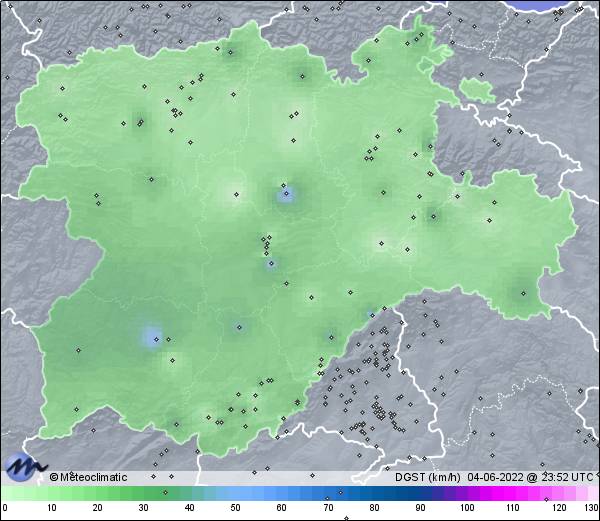
Task: Click the '100' scale label
Action: [x=467, y=508]
